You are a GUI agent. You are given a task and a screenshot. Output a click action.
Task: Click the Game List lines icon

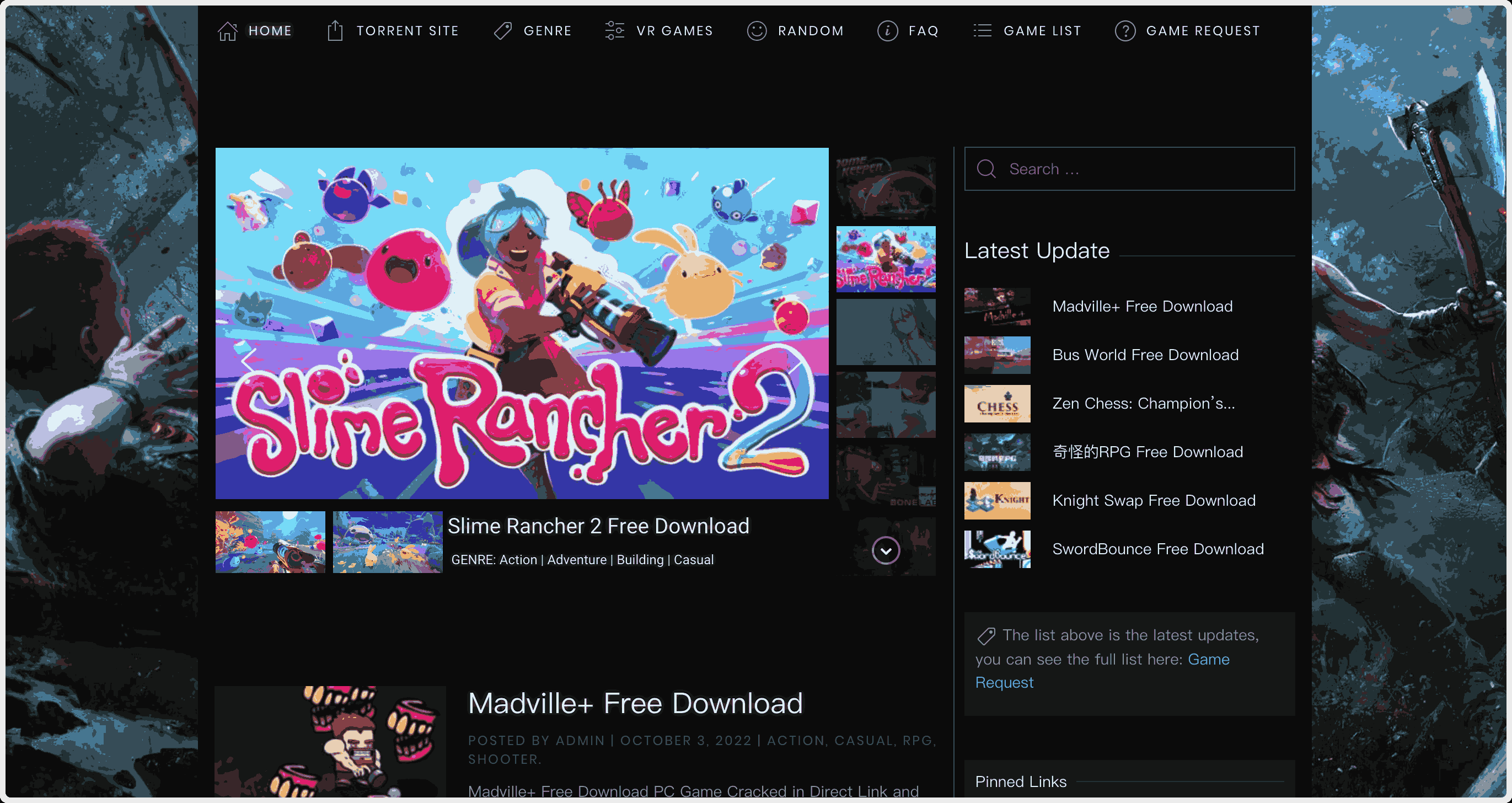pyautogui.click(x=982, y=30)
